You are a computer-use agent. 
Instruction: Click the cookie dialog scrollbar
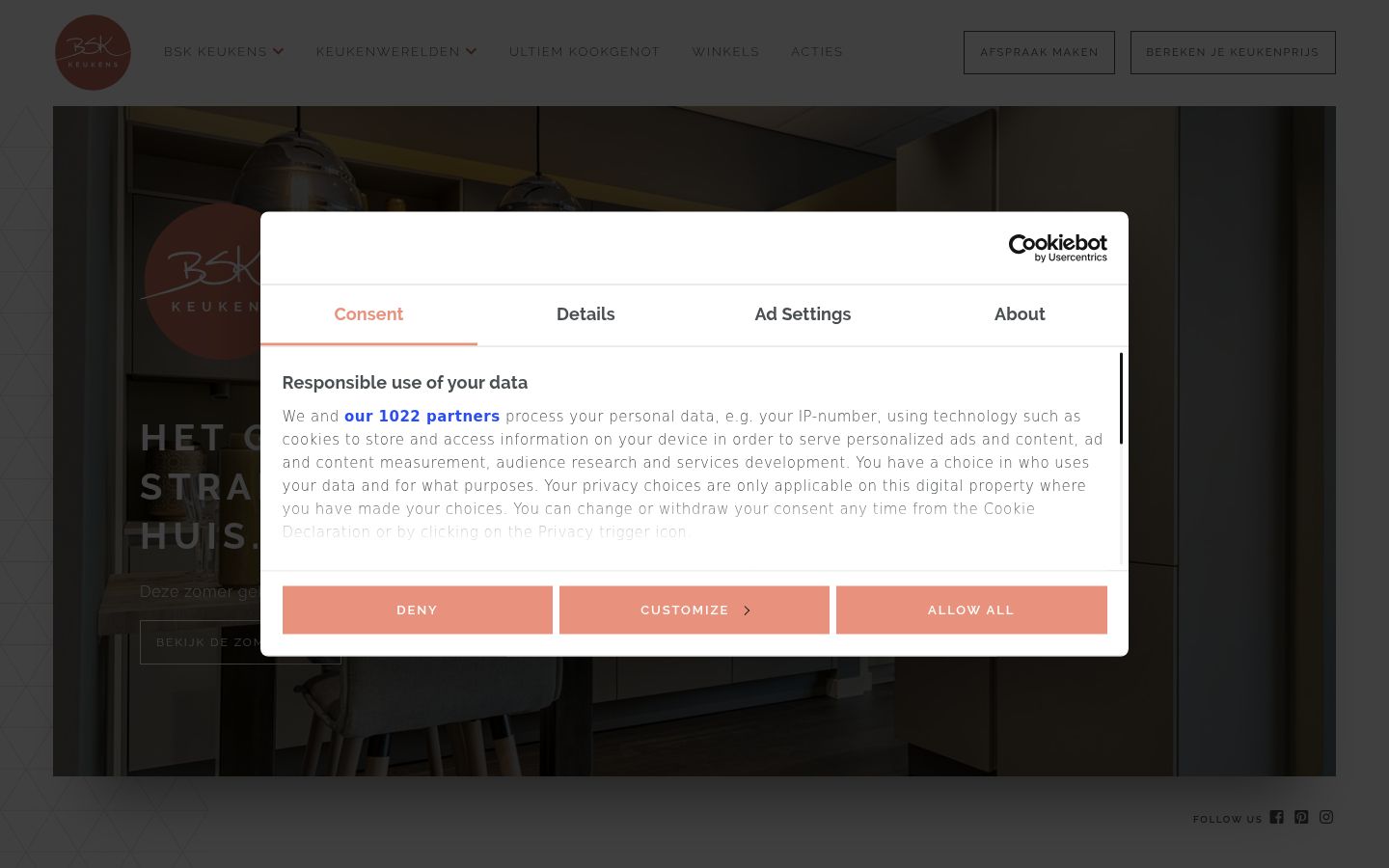(1121, 398)
